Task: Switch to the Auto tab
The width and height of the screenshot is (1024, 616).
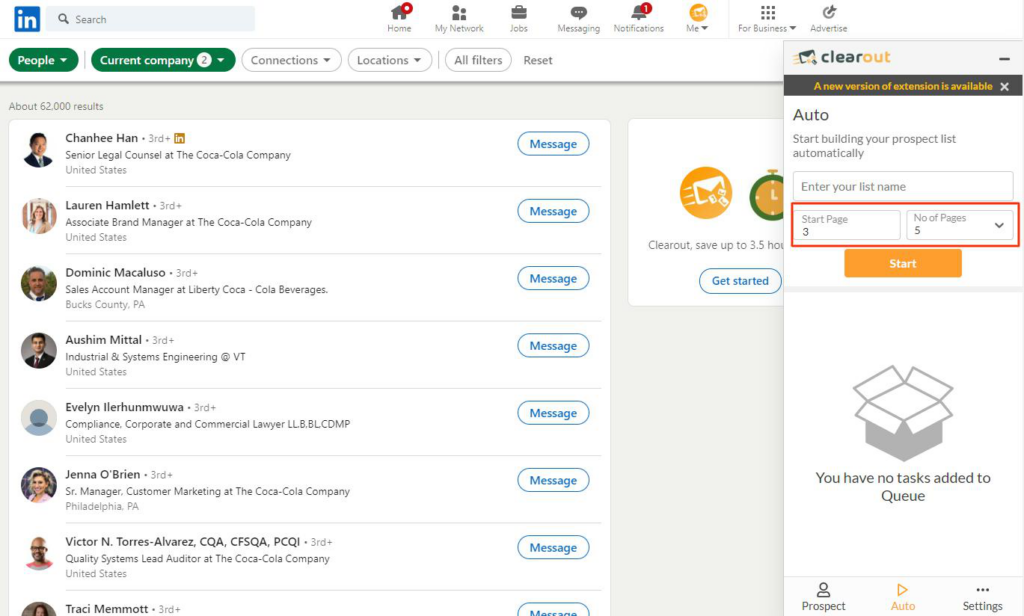Action: point(903,597)
